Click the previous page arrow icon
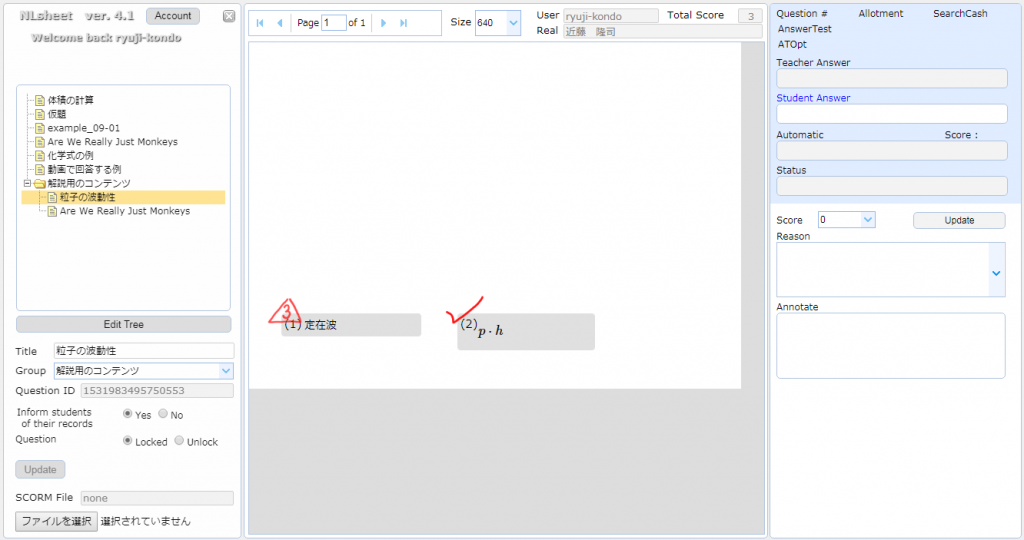Viewport: 1024px width, 540px height. [279, 23]
